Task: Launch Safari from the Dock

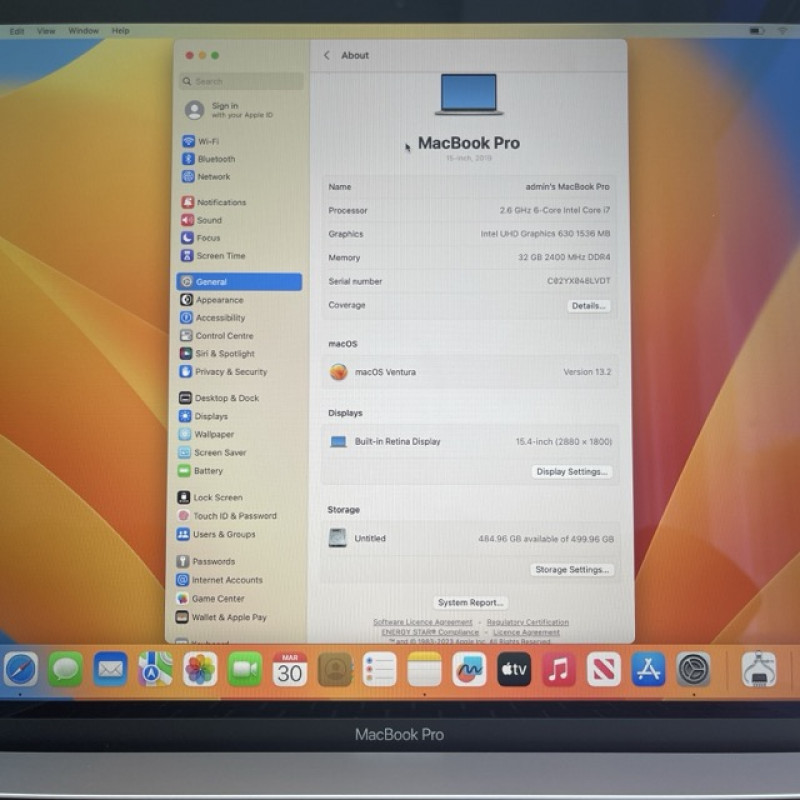Action: coord(20,669)
